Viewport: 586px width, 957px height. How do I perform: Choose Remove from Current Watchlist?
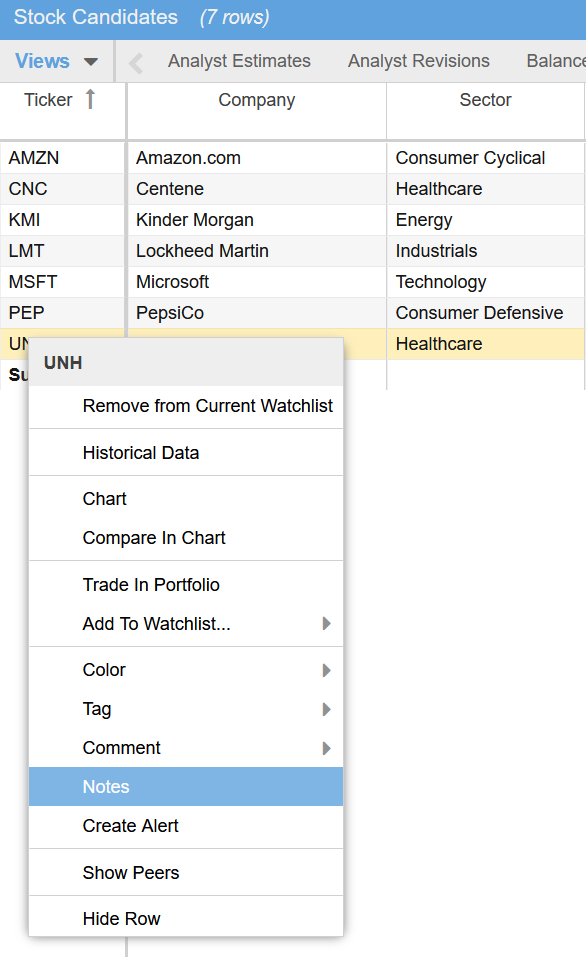tap(186, 406)
